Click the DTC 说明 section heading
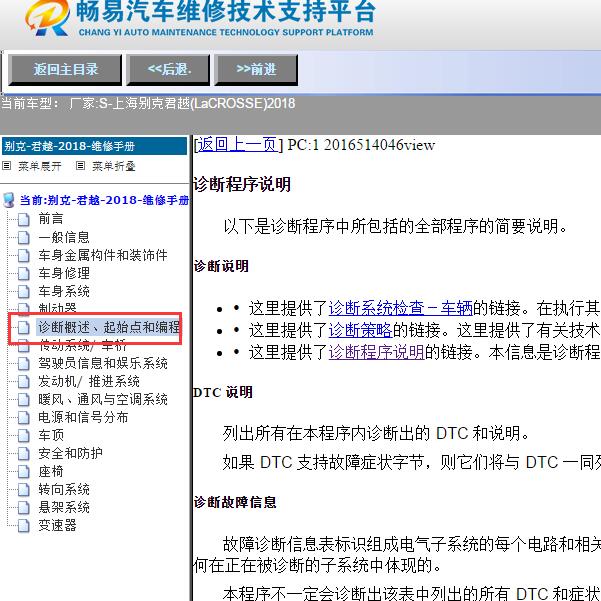 click(x=223, y=392)
